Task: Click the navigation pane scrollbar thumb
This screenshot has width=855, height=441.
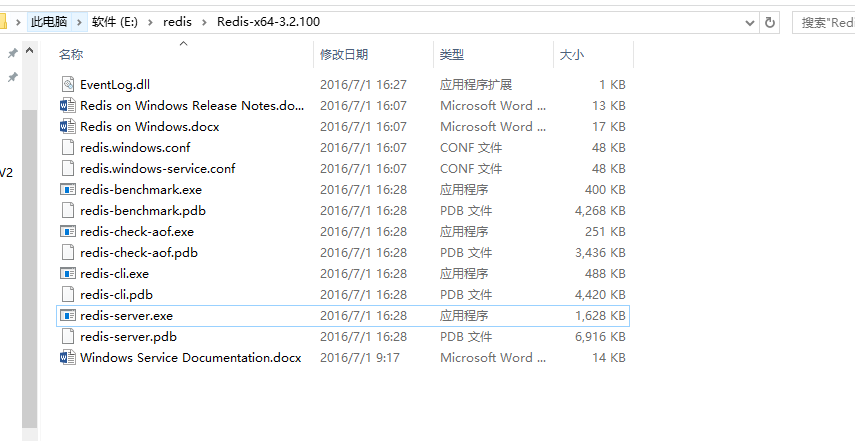Action: [29, 269]
